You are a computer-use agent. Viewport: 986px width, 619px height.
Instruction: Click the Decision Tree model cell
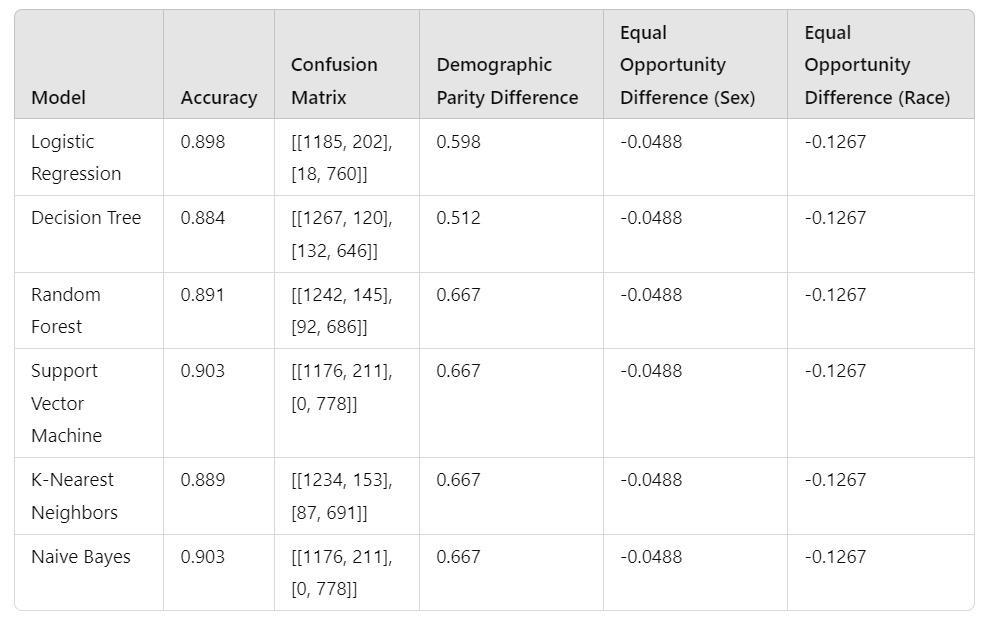(x=86, y=218)
